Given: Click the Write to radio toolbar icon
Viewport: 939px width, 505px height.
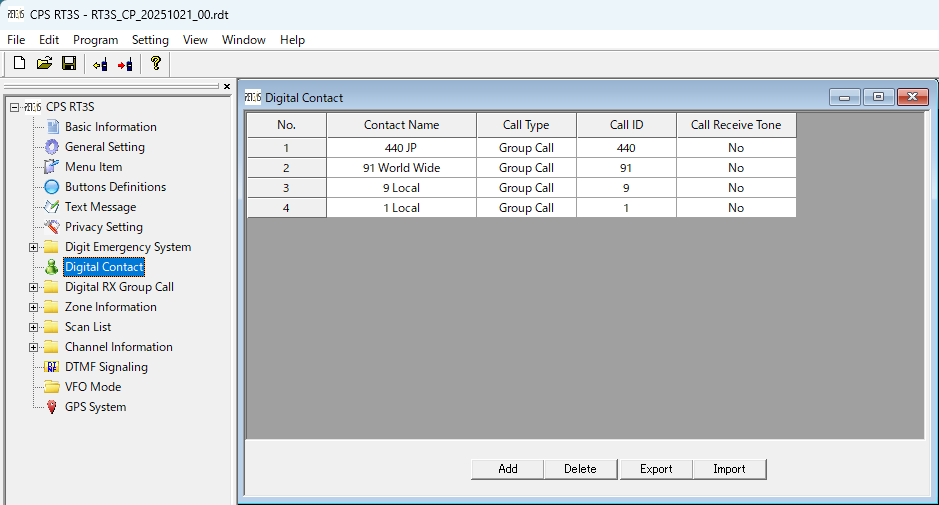Looking at the screenshot, I should (x=125, y=64).
